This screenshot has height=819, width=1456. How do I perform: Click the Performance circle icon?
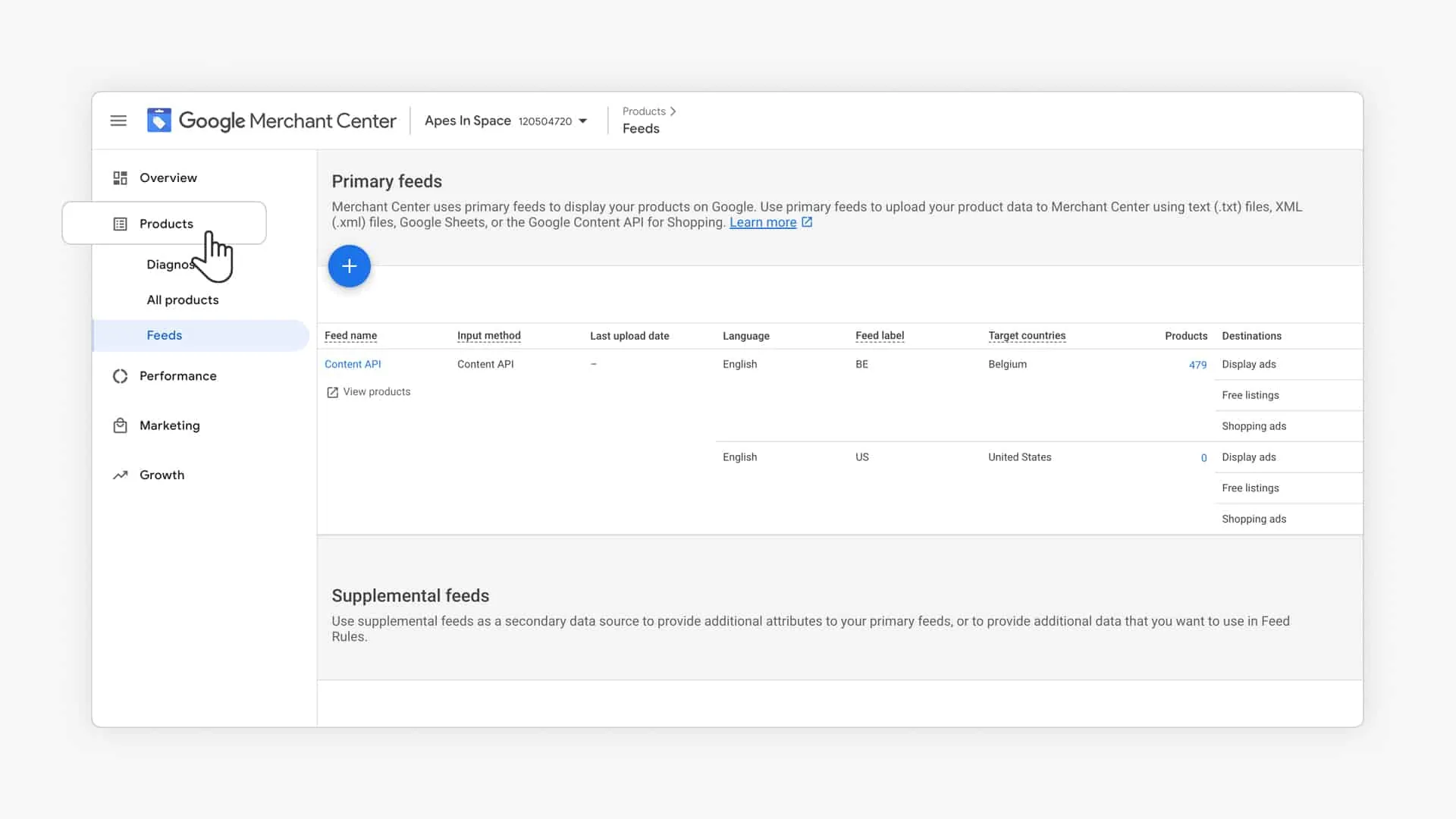click(x=120, y=376)
